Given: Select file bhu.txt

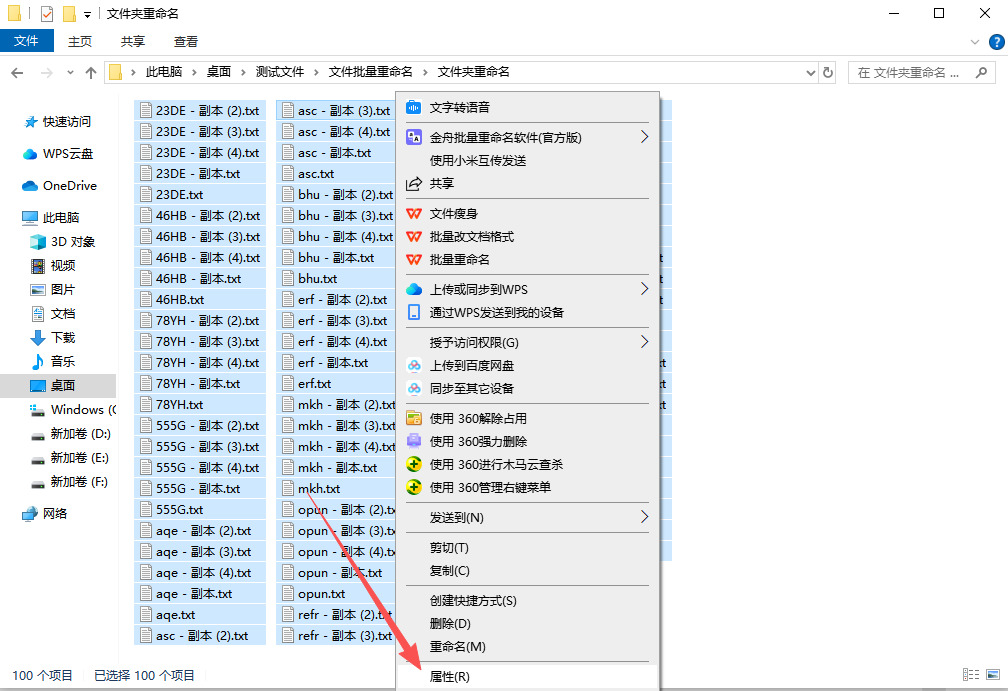Looking at the screenshot, I should point(338,279).
